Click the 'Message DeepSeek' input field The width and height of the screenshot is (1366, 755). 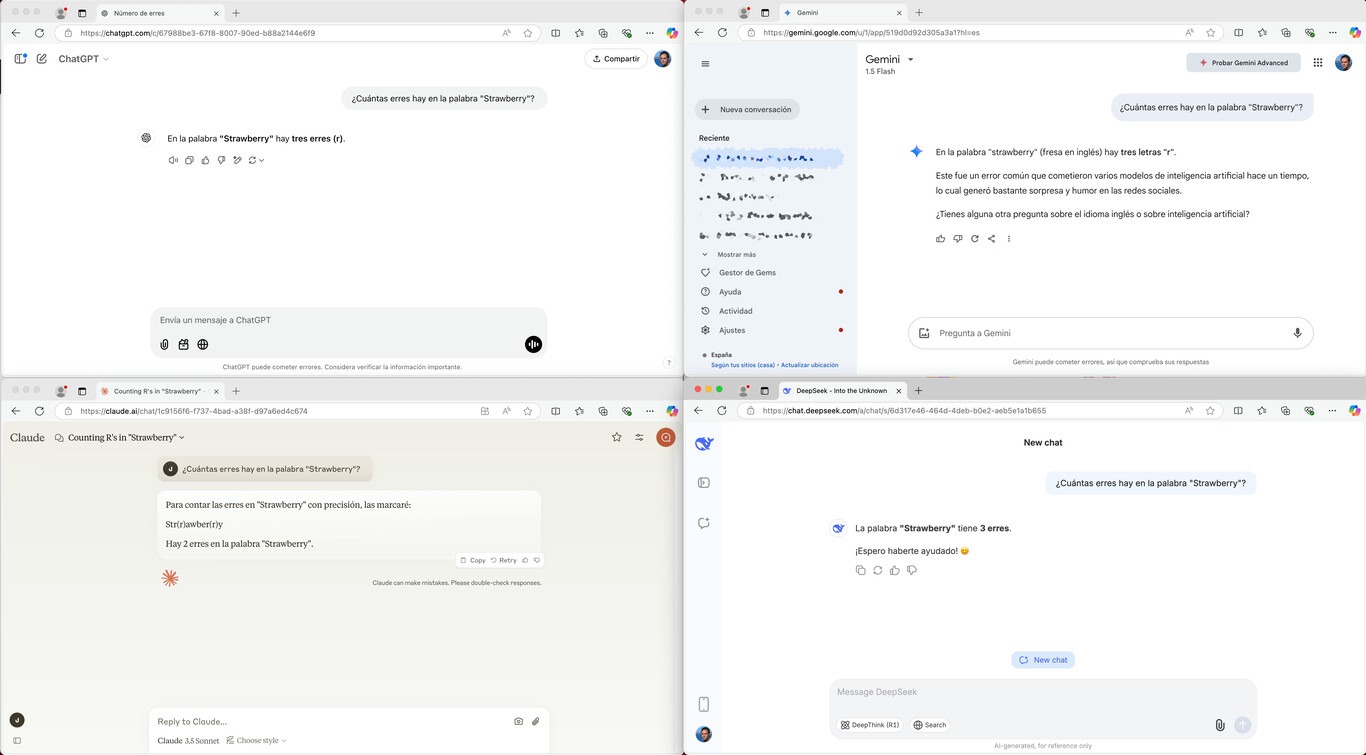1040,692
